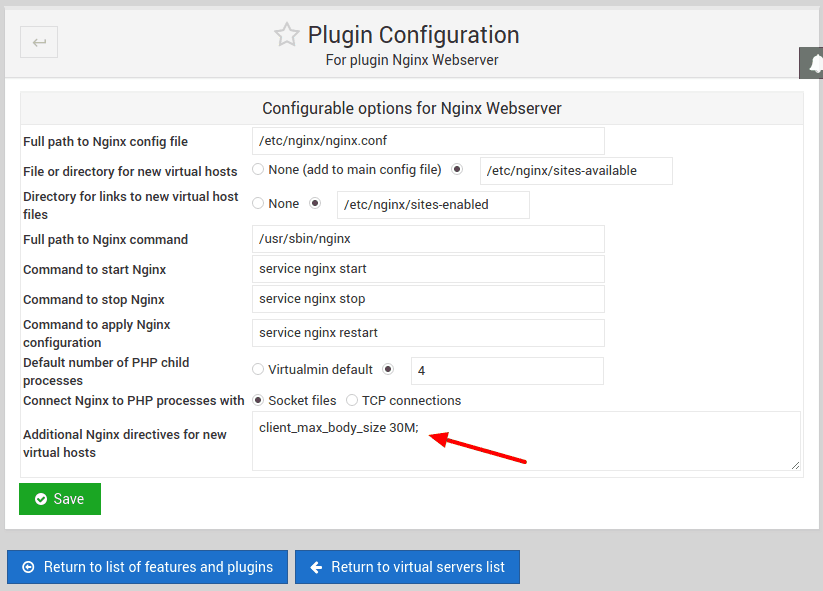This screenshot has height=591, width=823.
Task: Edit the /etc/nginx/sites-available field
Action: pos(576,171)
